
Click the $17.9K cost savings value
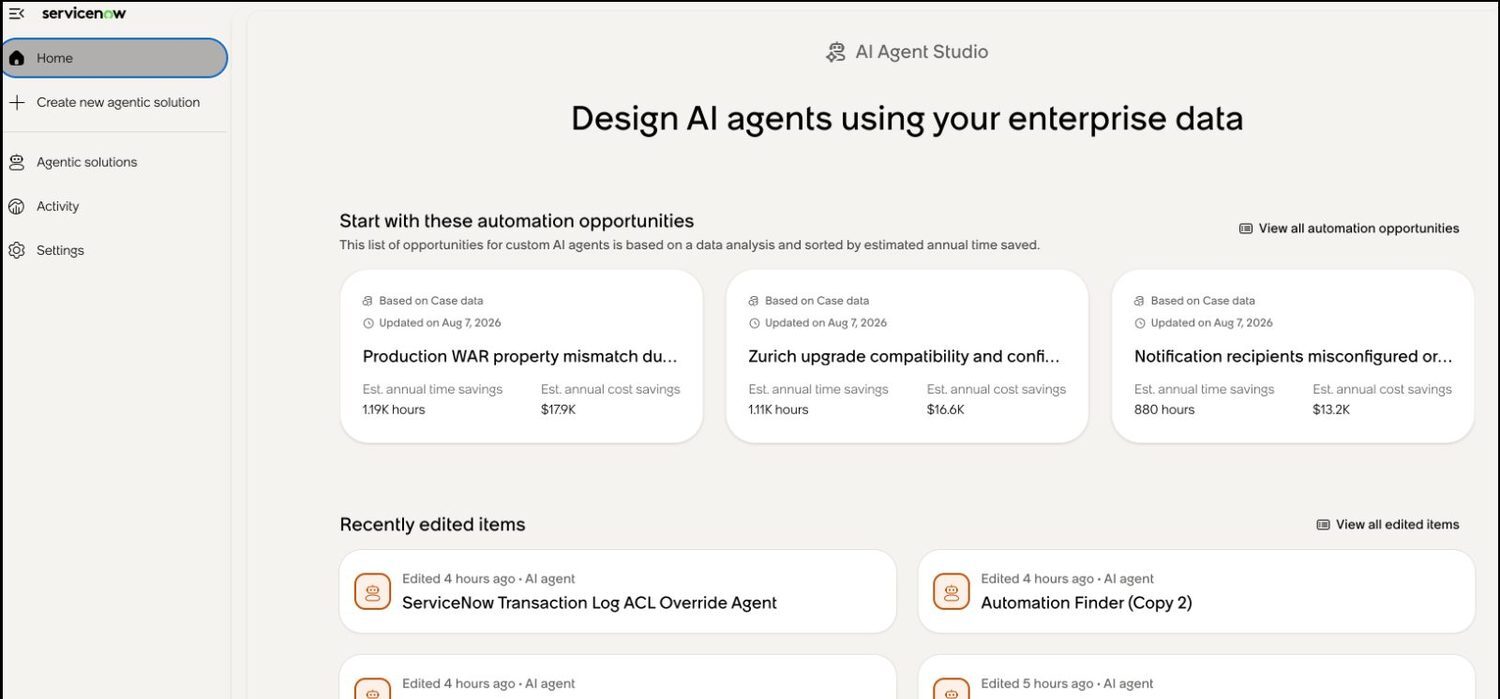click(558, 410)
